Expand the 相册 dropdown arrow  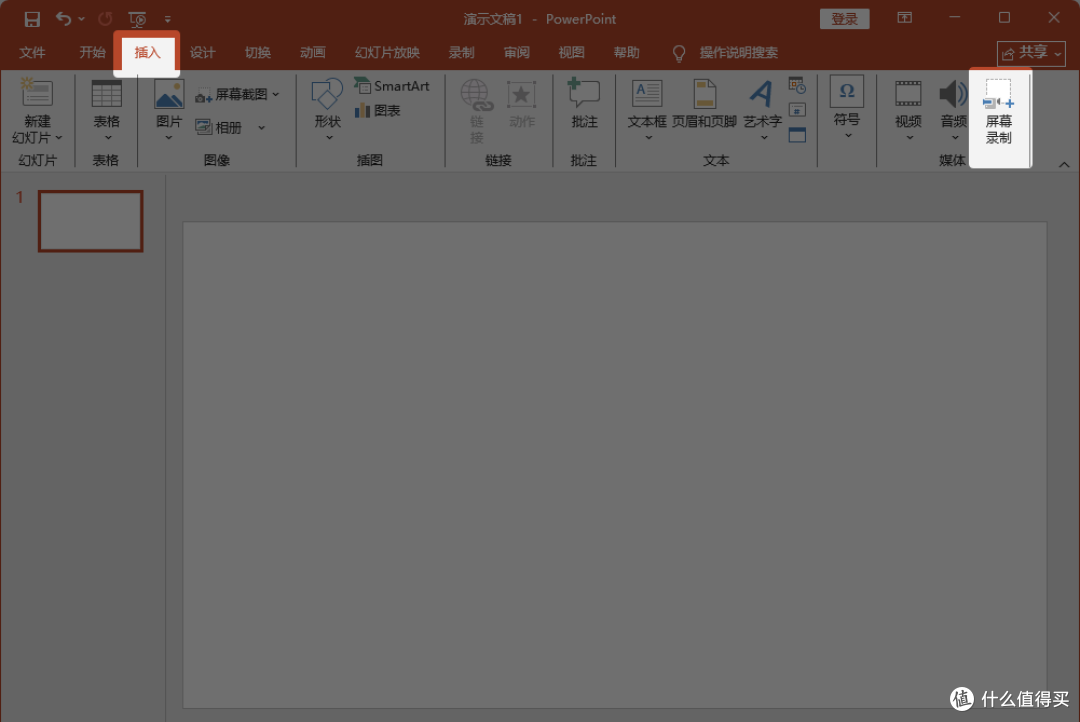262,127
